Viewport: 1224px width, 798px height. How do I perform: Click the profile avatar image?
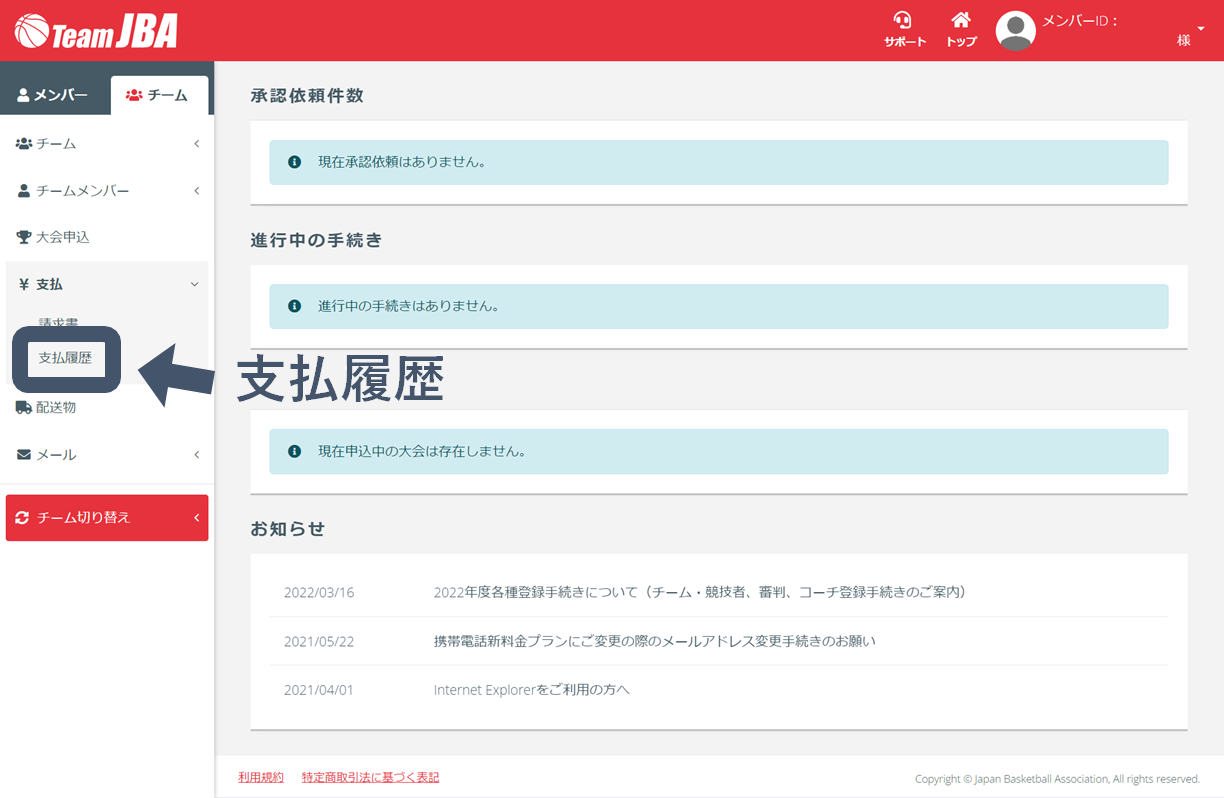(x=1014, y=30)
